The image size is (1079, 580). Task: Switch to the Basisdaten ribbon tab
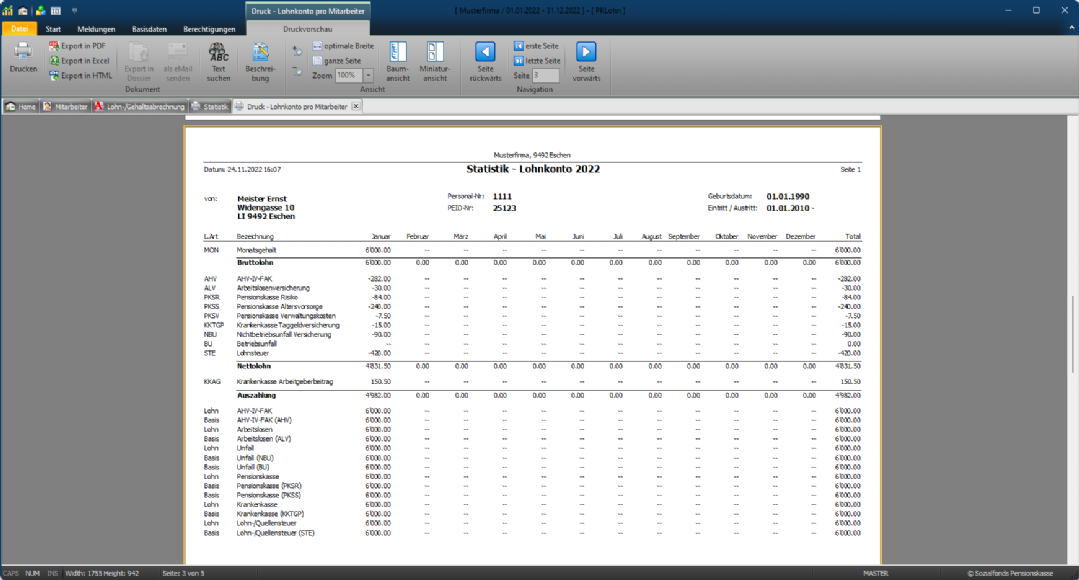(x=150, y=29)
